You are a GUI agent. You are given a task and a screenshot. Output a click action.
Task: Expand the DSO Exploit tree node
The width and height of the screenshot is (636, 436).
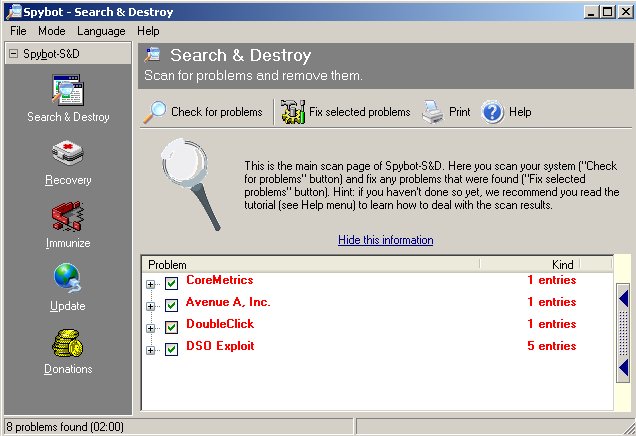(x=150, y=350)
